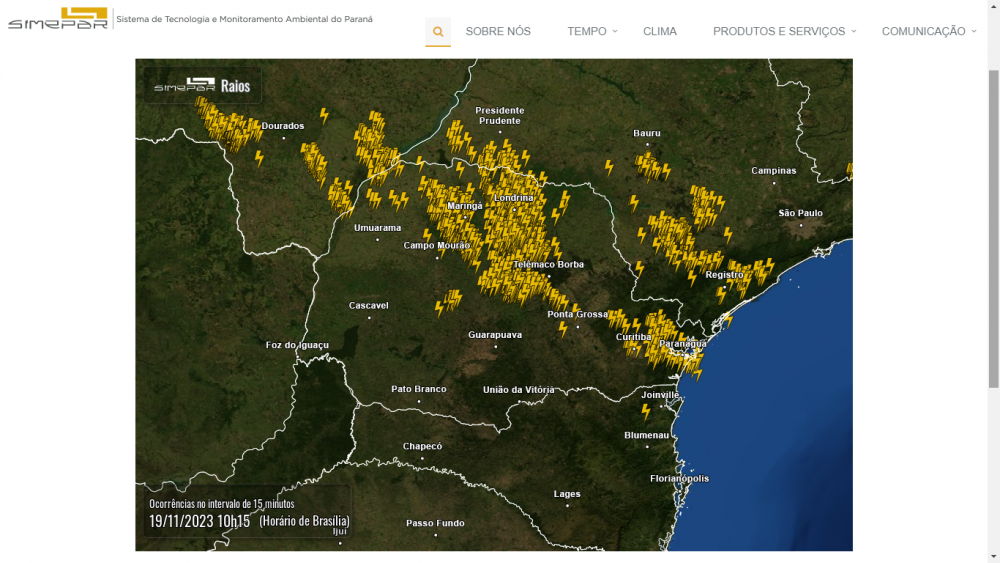Go to the CLIMA page
The width and height of the screenshot is (1000, 563).
(x=659, y=31)
